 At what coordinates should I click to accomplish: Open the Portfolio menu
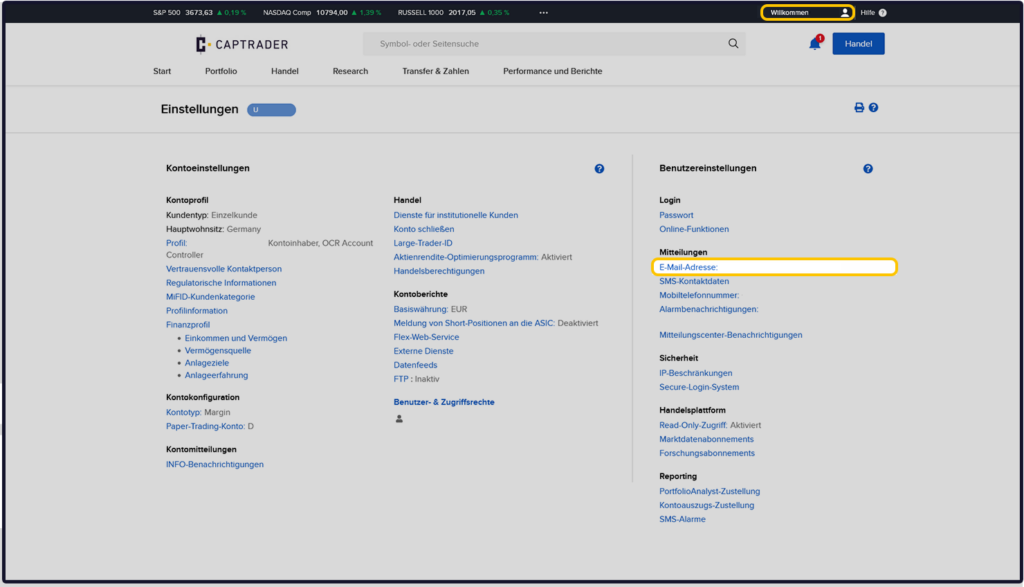click(221, 71)
